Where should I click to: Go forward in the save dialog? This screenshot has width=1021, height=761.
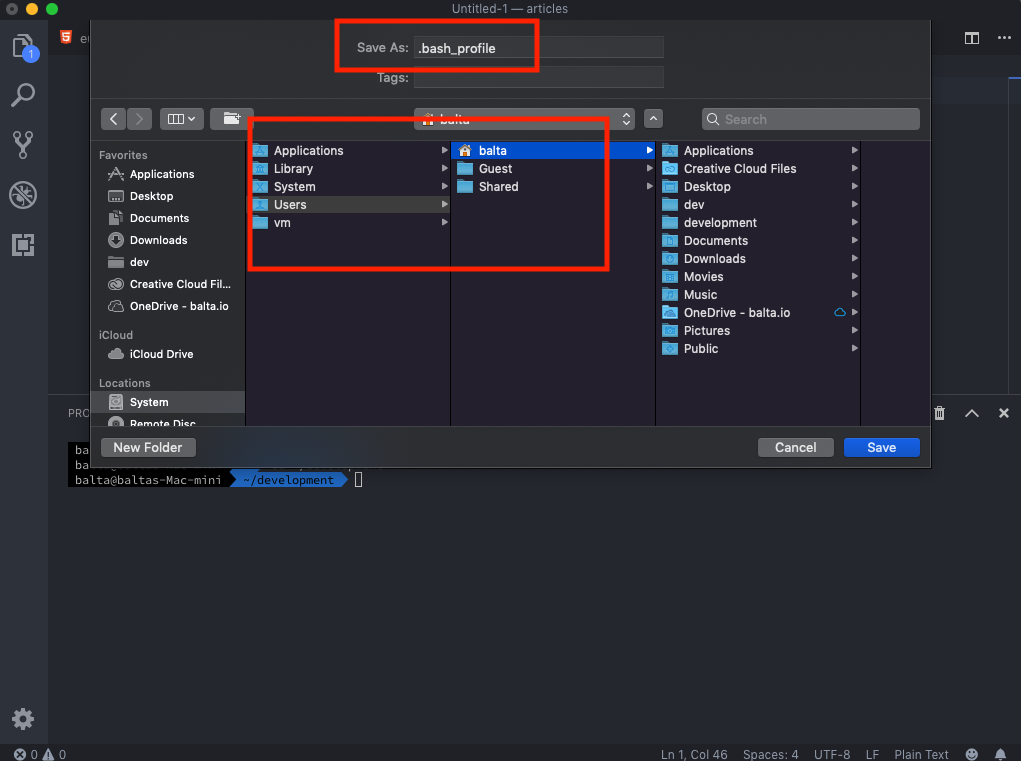(x=139, y=119)
